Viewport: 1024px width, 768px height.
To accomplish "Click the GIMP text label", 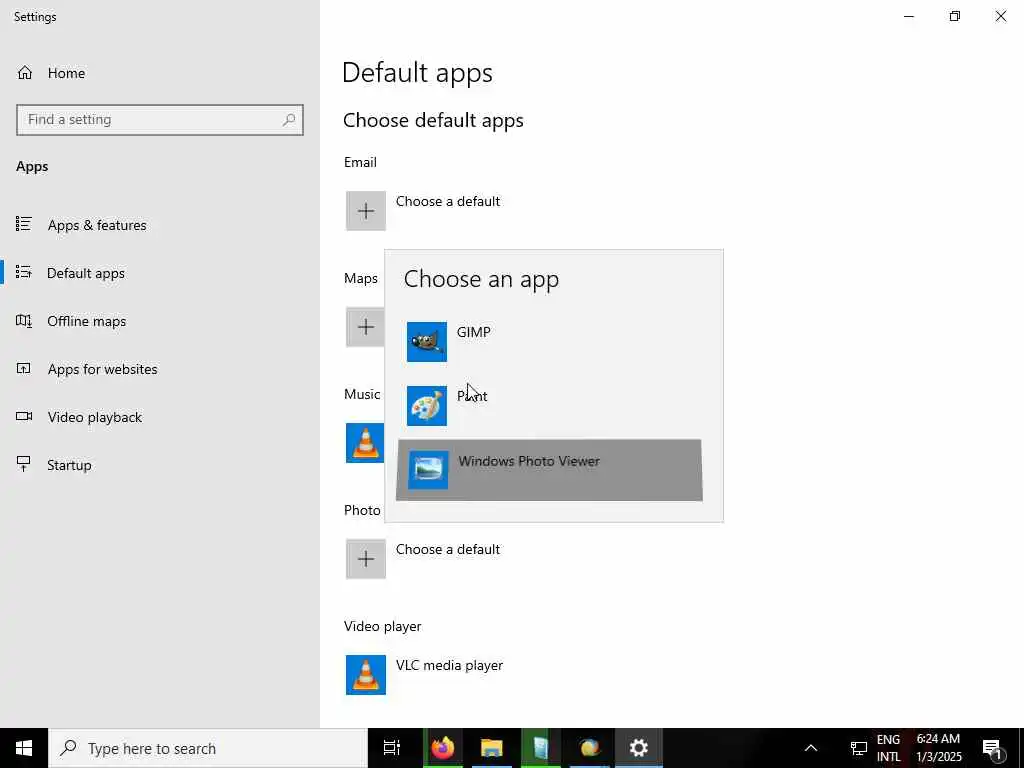I will pos(473,332).
